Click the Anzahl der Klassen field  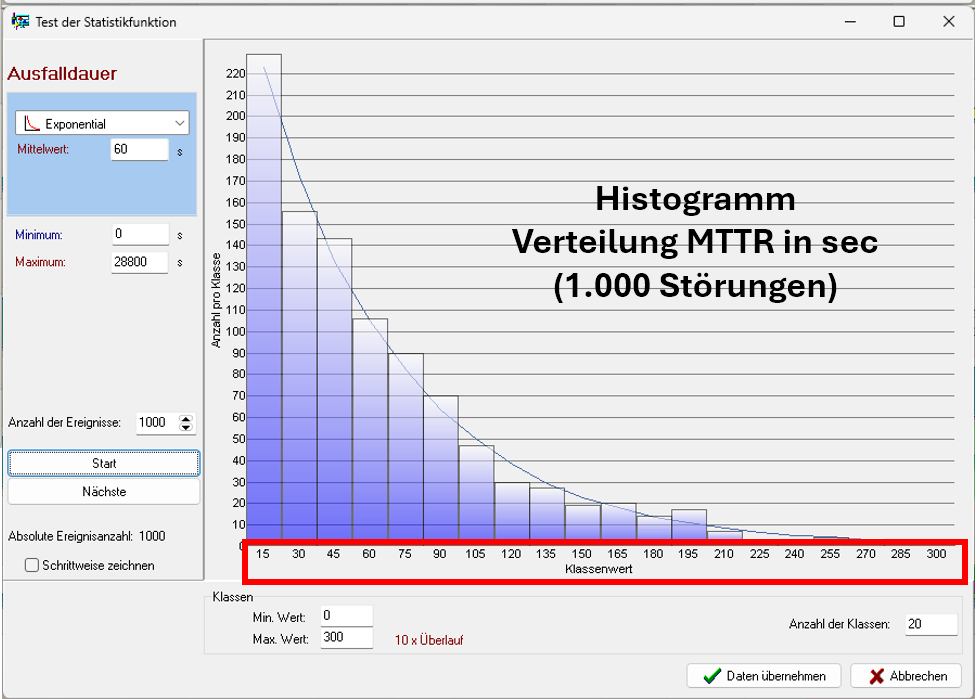pyautogui.click(x=929, y=624)
